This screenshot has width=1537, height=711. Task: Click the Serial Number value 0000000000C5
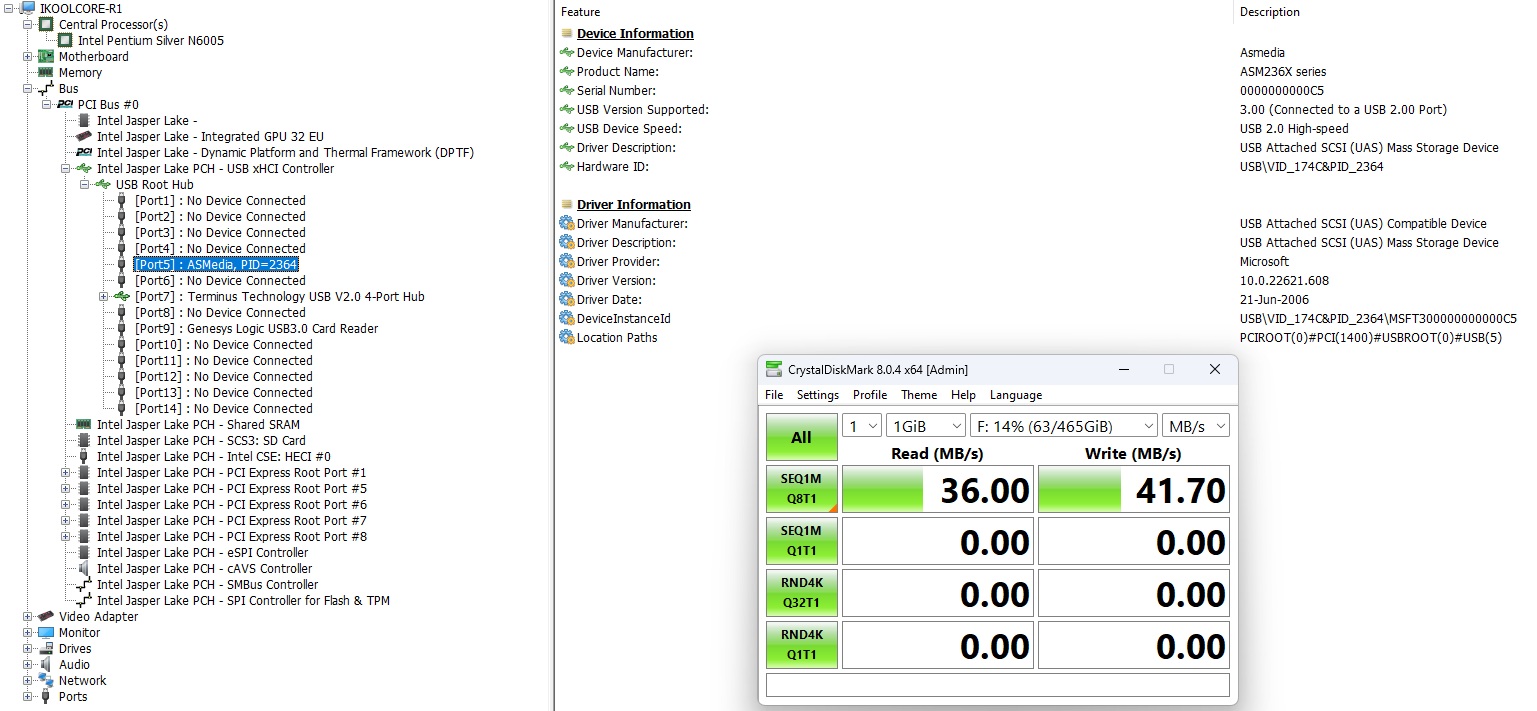pos(1282,91)
